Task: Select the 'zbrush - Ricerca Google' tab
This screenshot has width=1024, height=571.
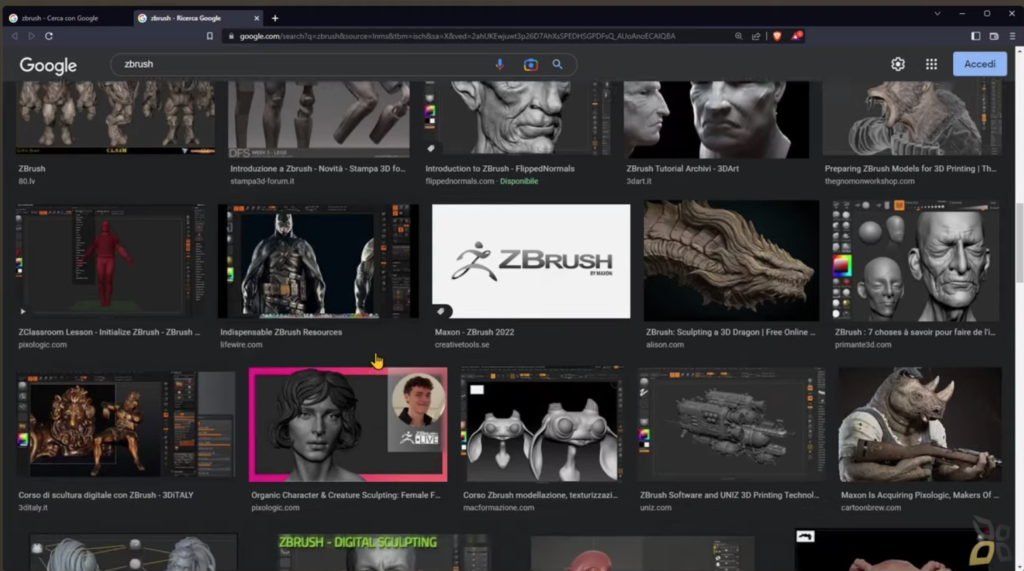Action: coord(198,18)
